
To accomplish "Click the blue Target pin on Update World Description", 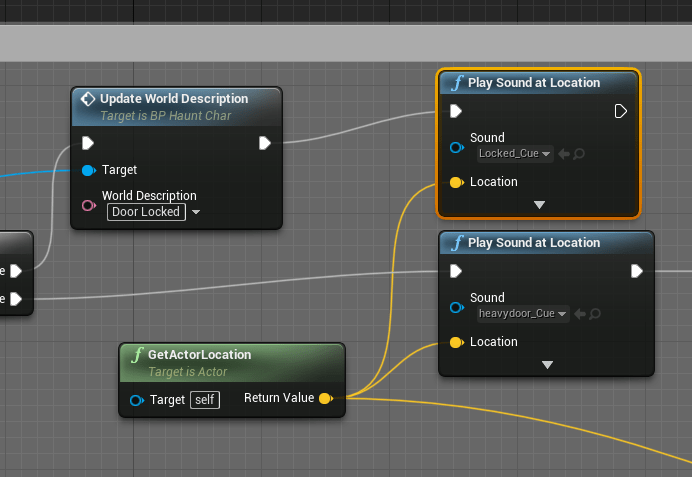I will (89, 170).
